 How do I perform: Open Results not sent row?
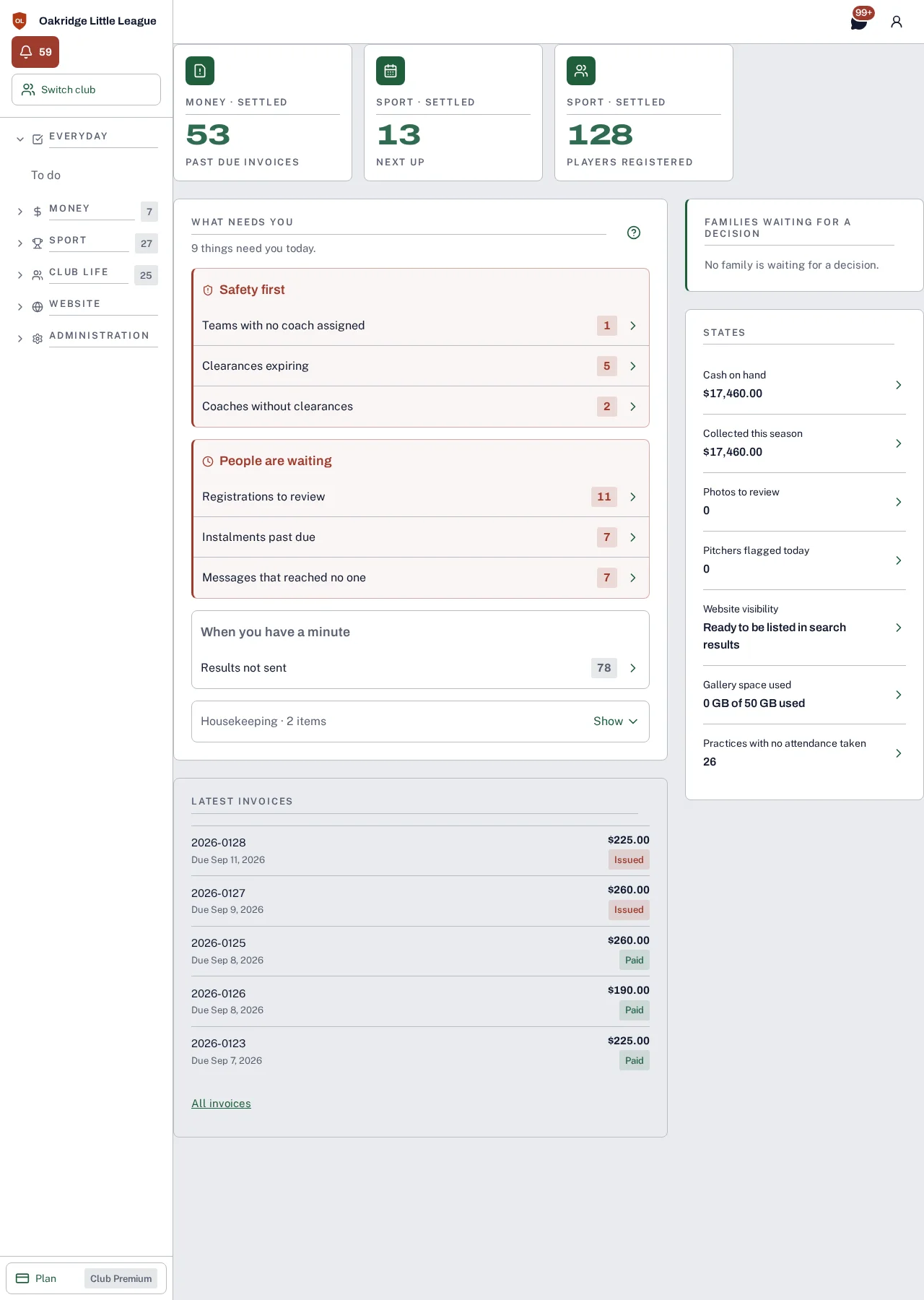[x=420, y=668]
